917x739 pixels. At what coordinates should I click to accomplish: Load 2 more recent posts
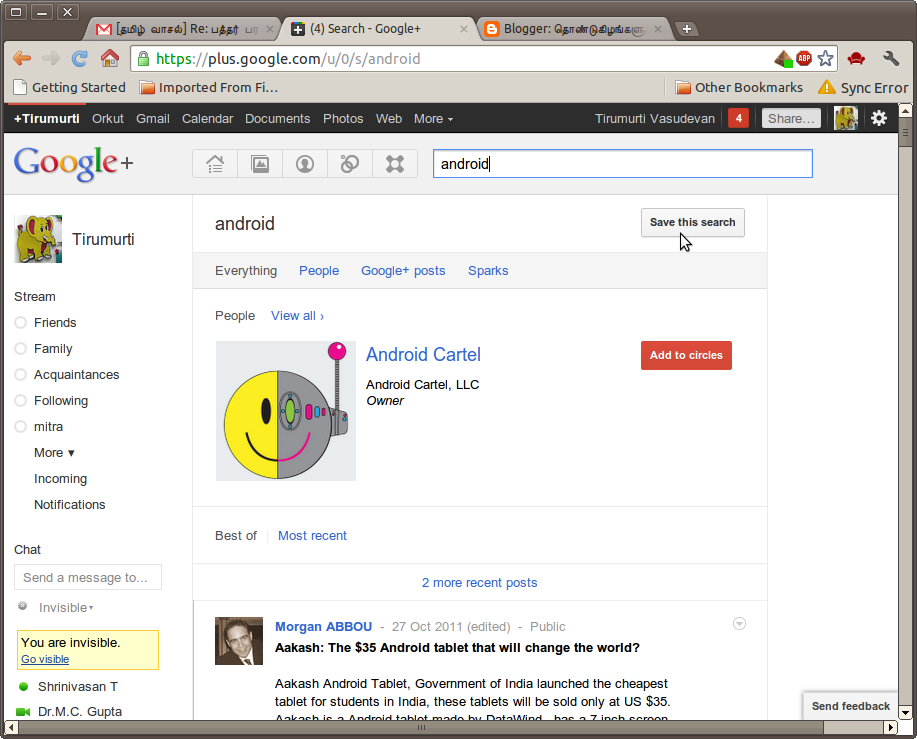tap(480, 582)
